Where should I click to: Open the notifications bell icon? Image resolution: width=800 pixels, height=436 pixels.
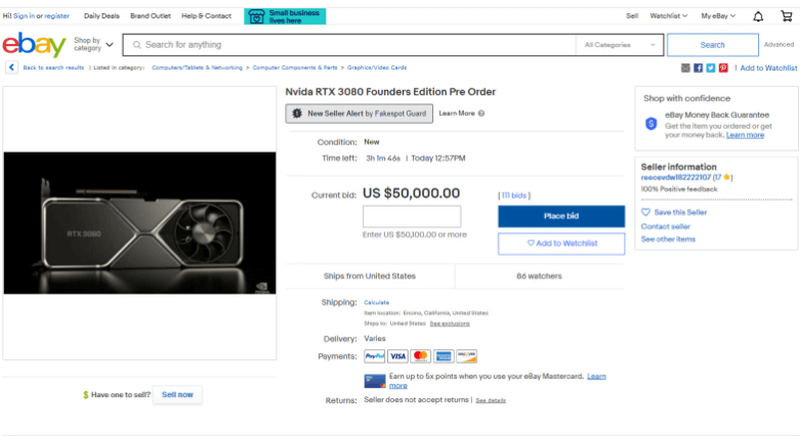758,16
